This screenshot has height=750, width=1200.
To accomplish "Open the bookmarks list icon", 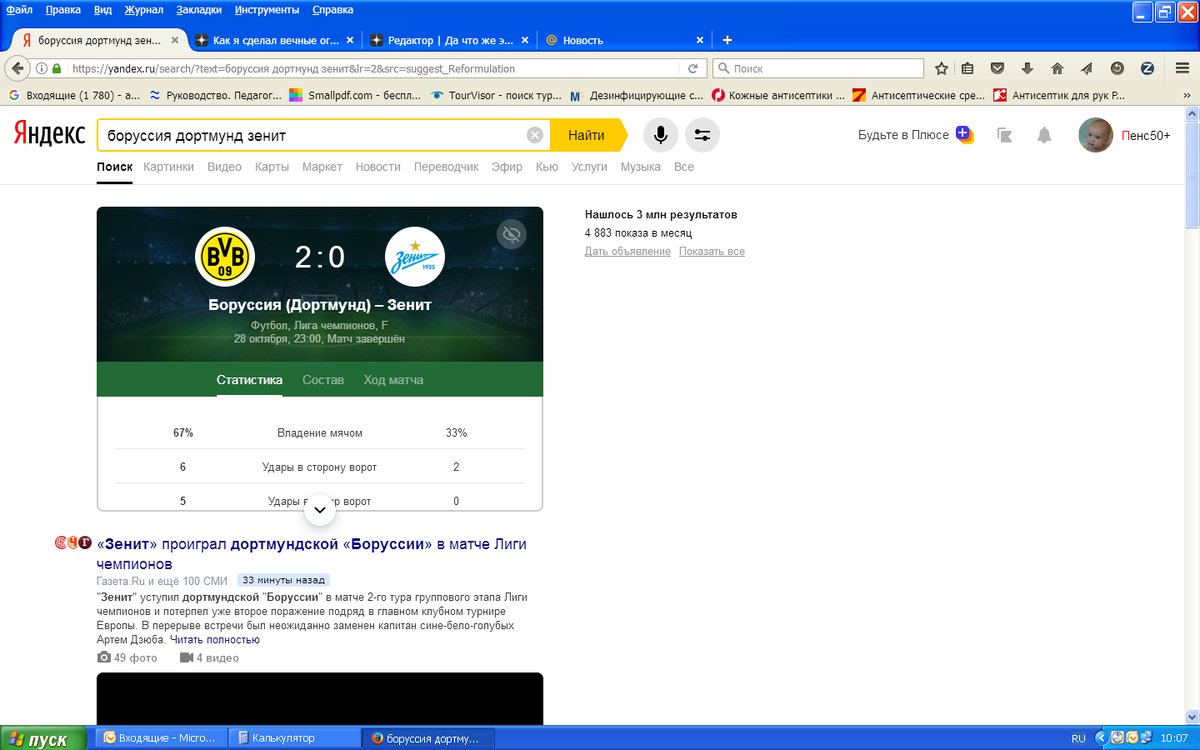I will click(968, 69).
